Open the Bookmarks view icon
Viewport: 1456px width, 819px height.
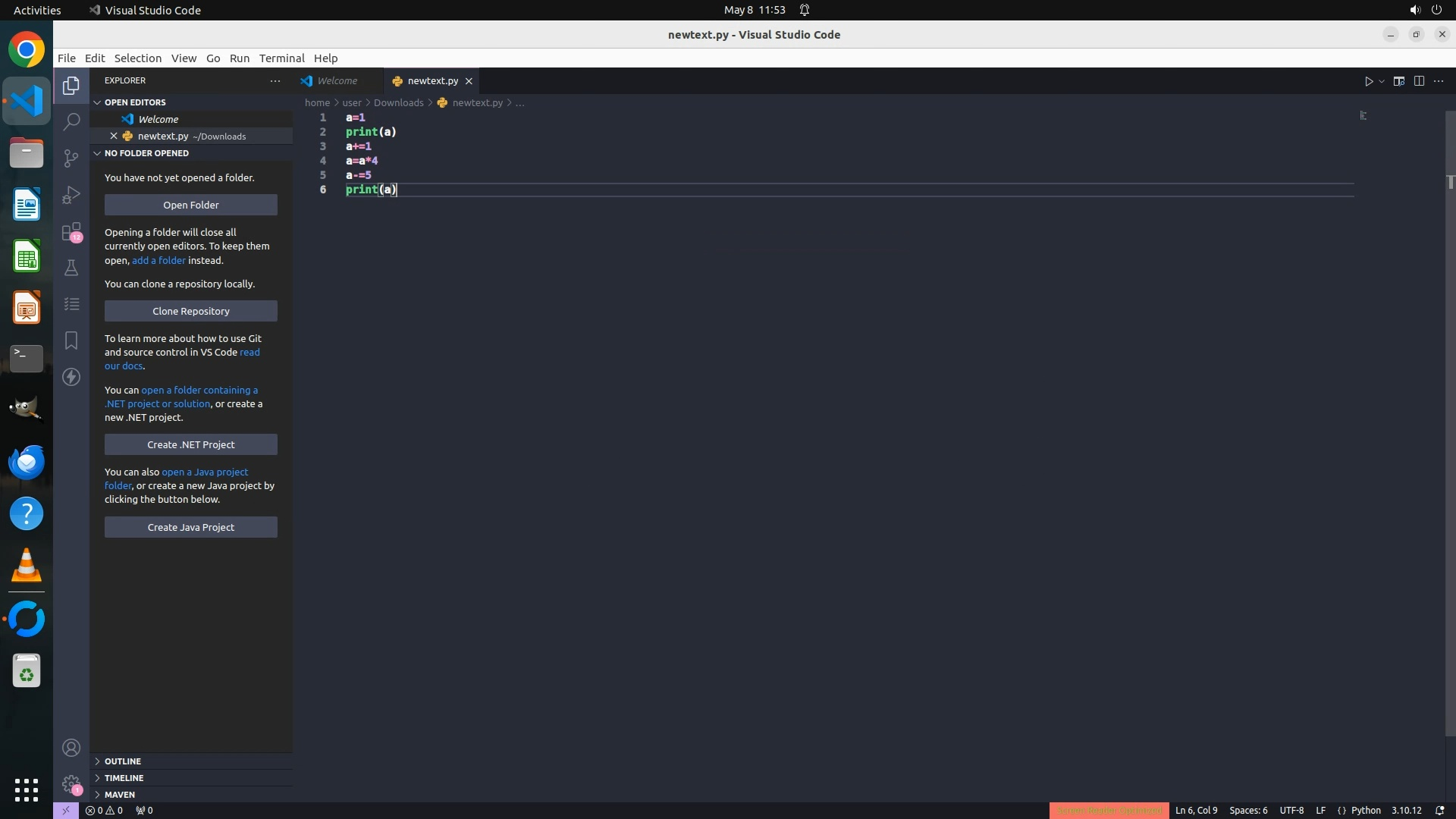pyautogui.click(x=71, y=340)
